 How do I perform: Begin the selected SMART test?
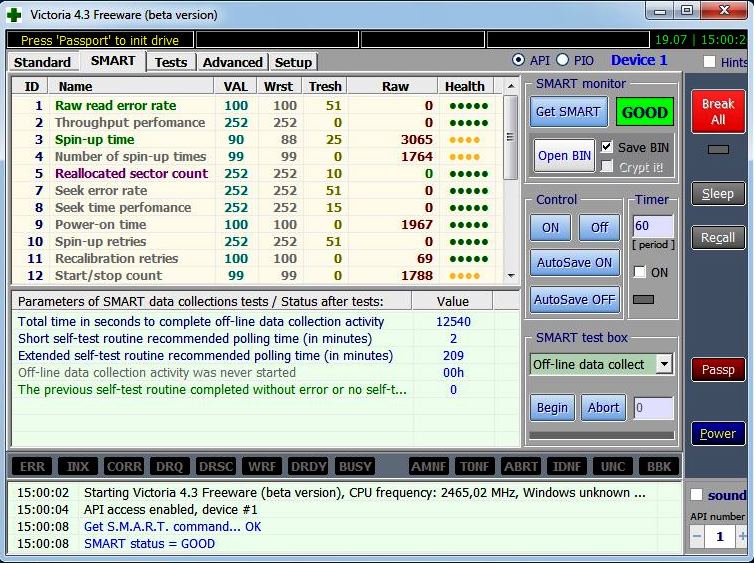tap(552, 408)
